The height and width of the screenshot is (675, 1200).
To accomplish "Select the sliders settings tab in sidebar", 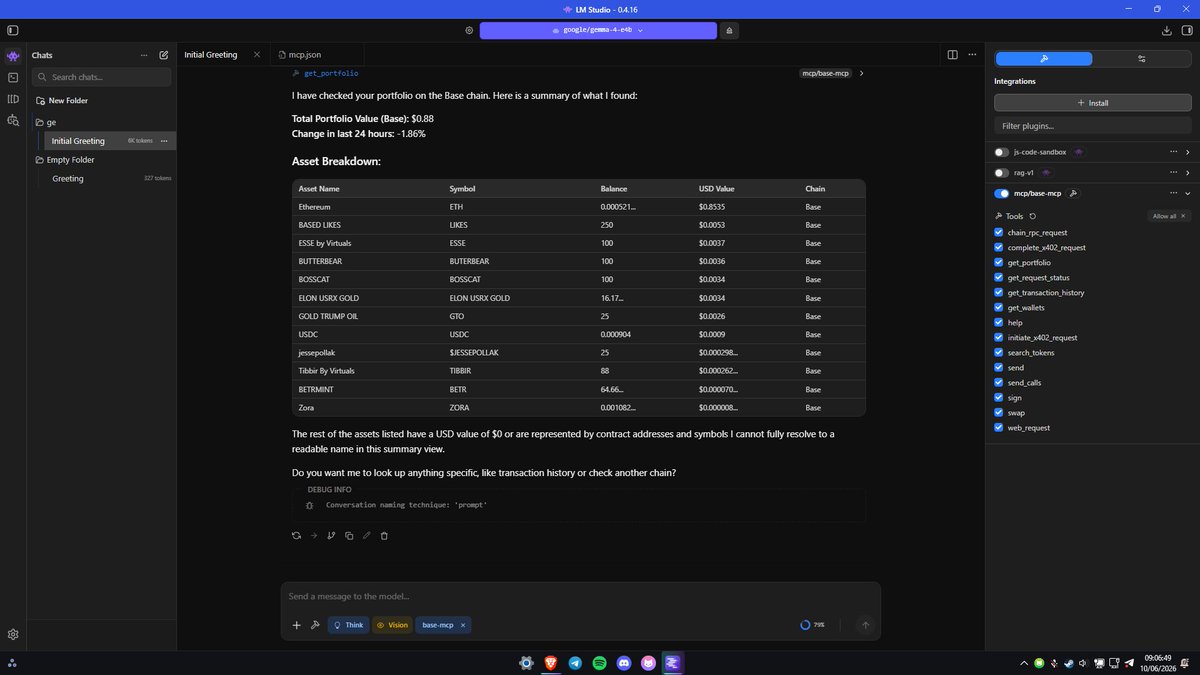I will (x=1141, y=59).
